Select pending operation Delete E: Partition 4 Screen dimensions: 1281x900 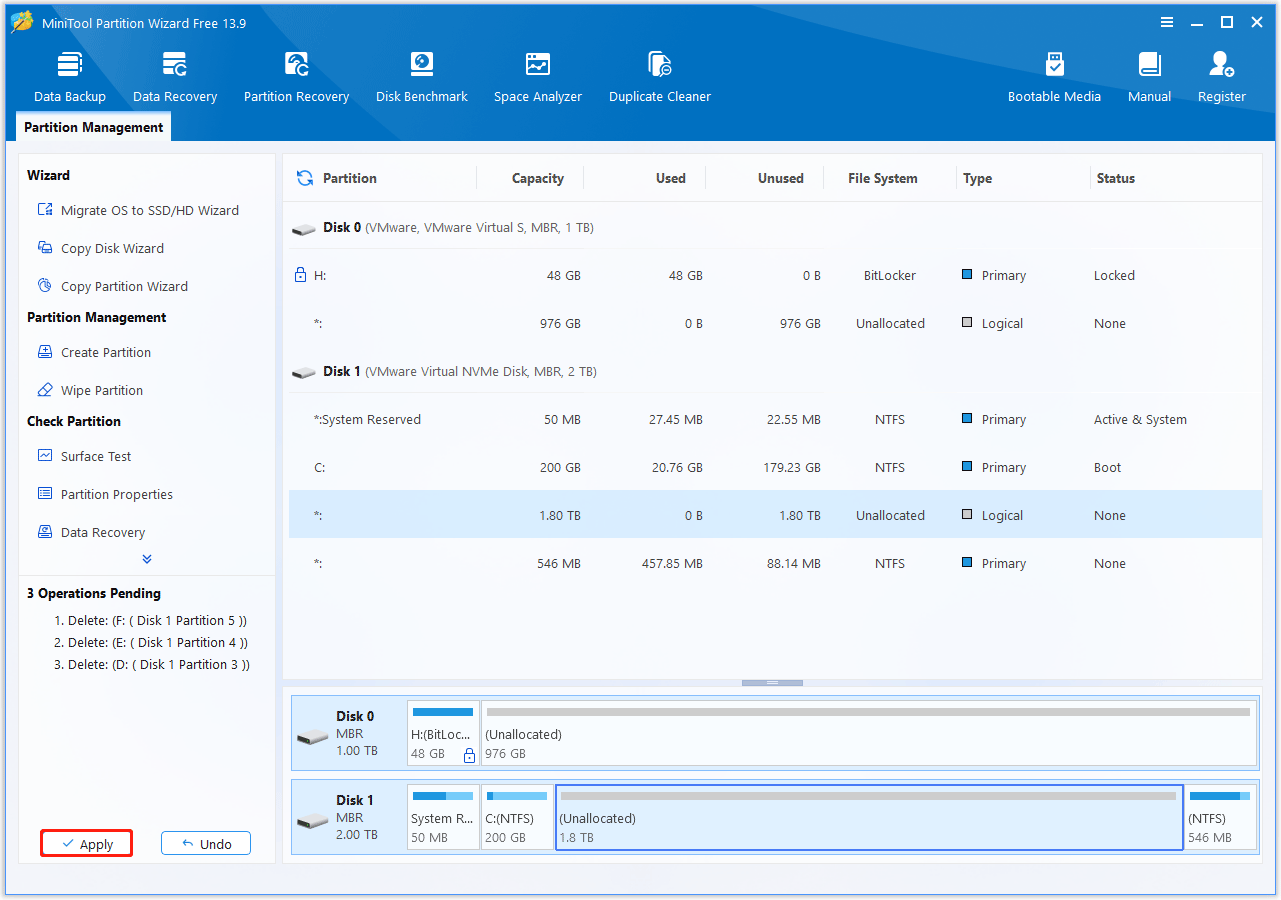(151, 642)
